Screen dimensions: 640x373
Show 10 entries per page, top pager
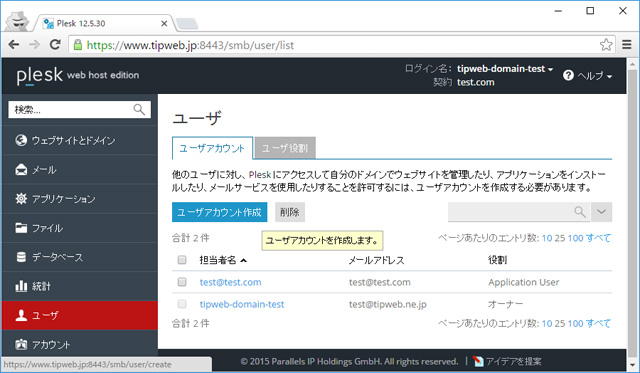coord(547,238)
